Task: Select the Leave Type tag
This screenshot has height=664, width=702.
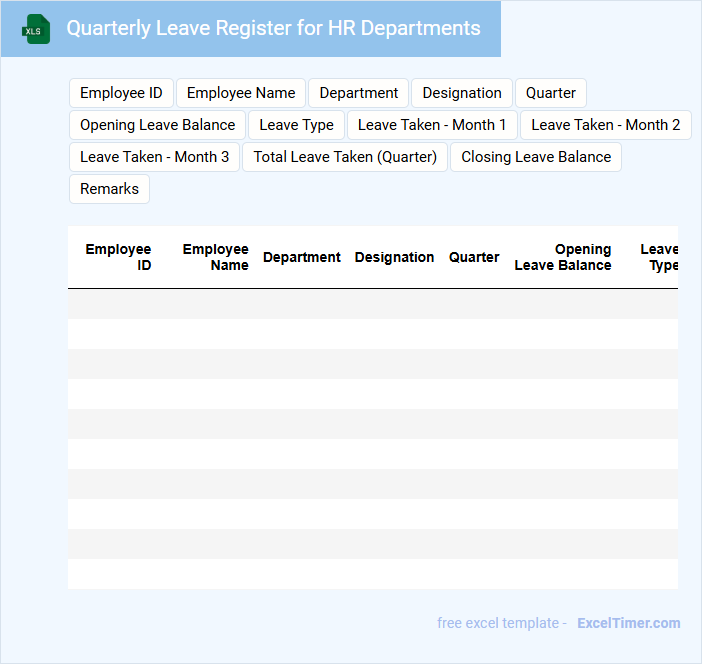Action: click(296, 125)
